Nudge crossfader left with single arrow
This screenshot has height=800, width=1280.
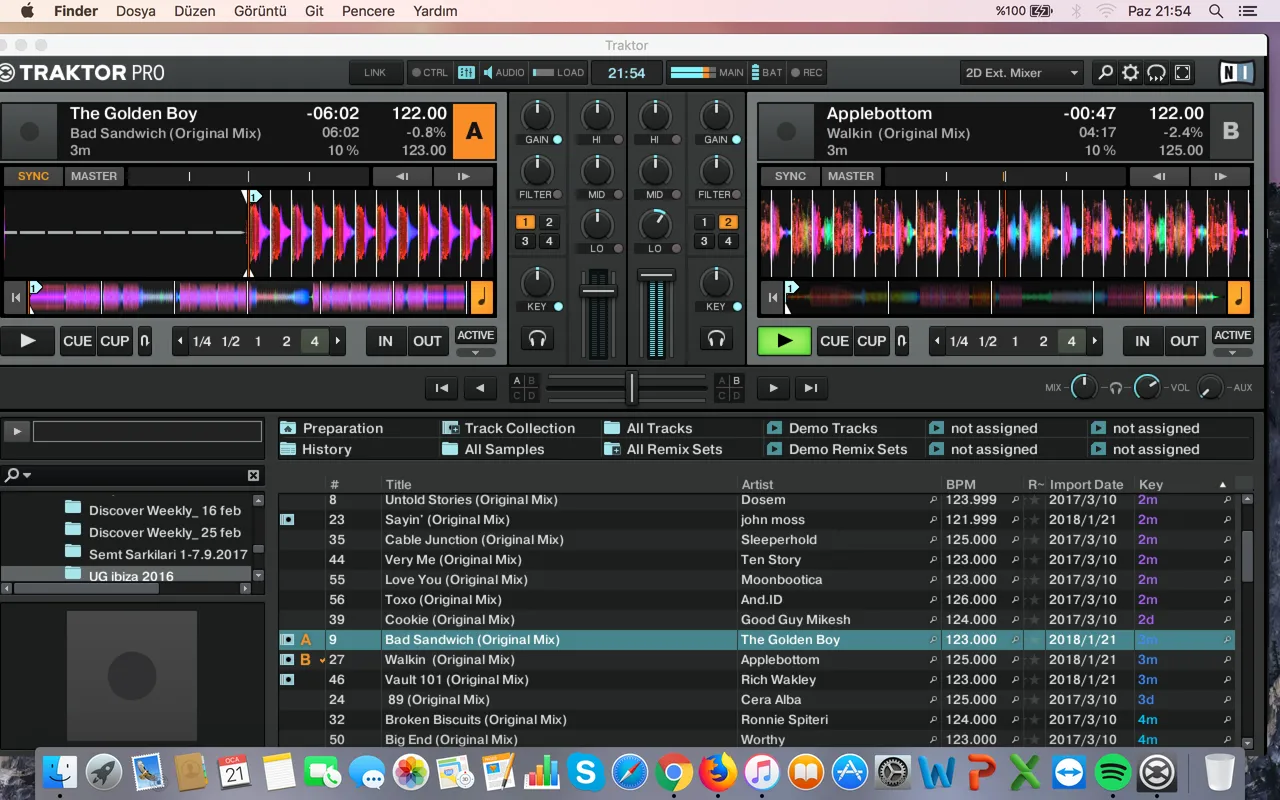point(480,388)
